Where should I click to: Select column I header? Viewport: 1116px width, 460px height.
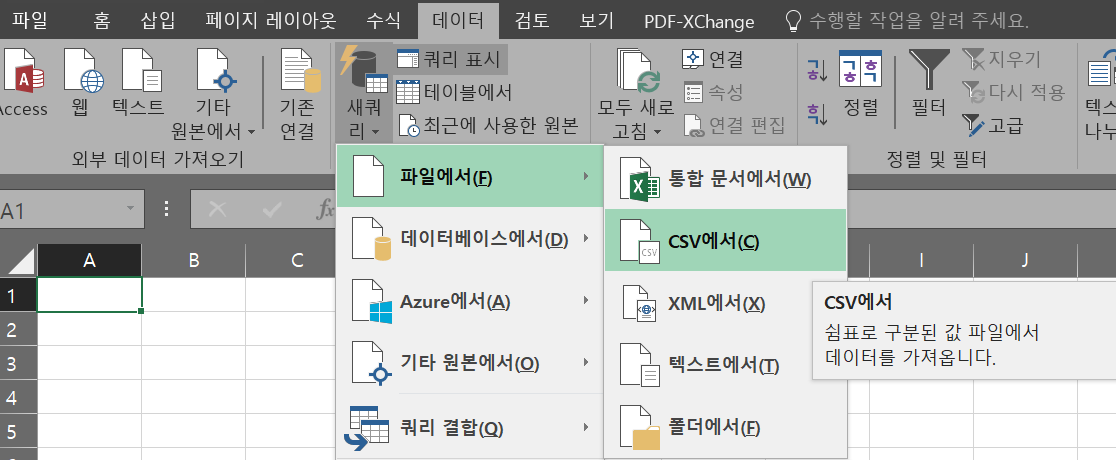921,261
